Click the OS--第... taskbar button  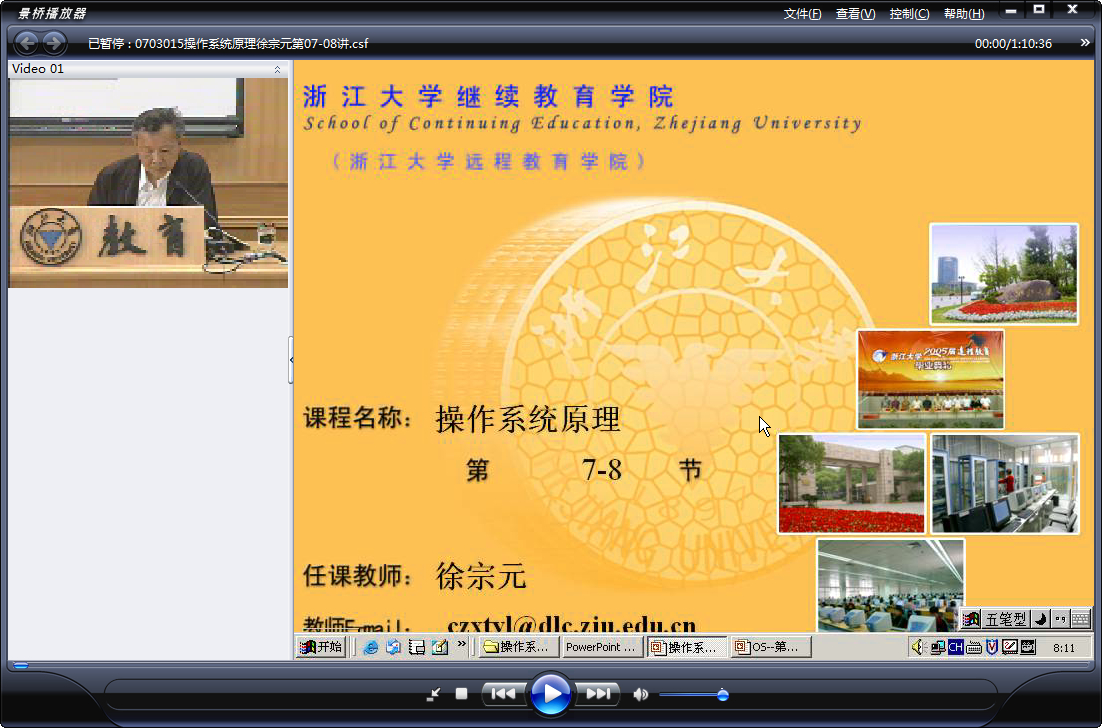coord(771,647)
